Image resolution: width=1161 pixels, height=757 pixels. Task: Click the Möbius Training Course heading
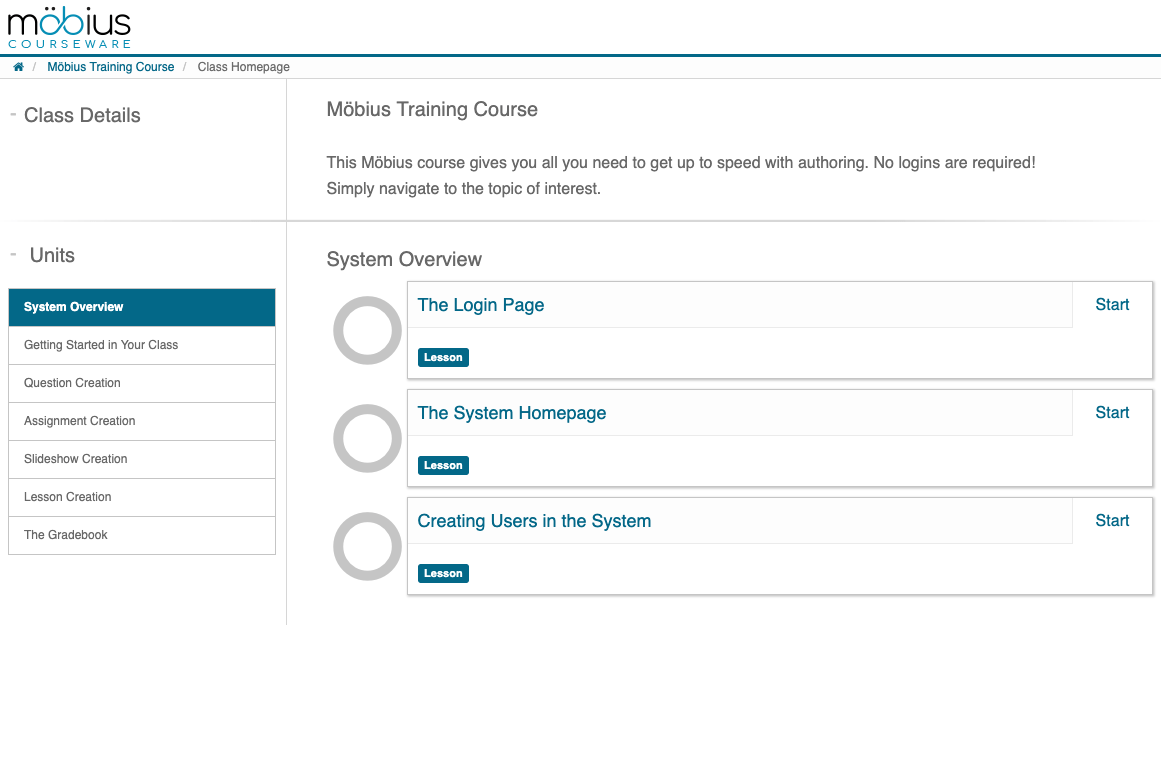(x=432, y=110)
